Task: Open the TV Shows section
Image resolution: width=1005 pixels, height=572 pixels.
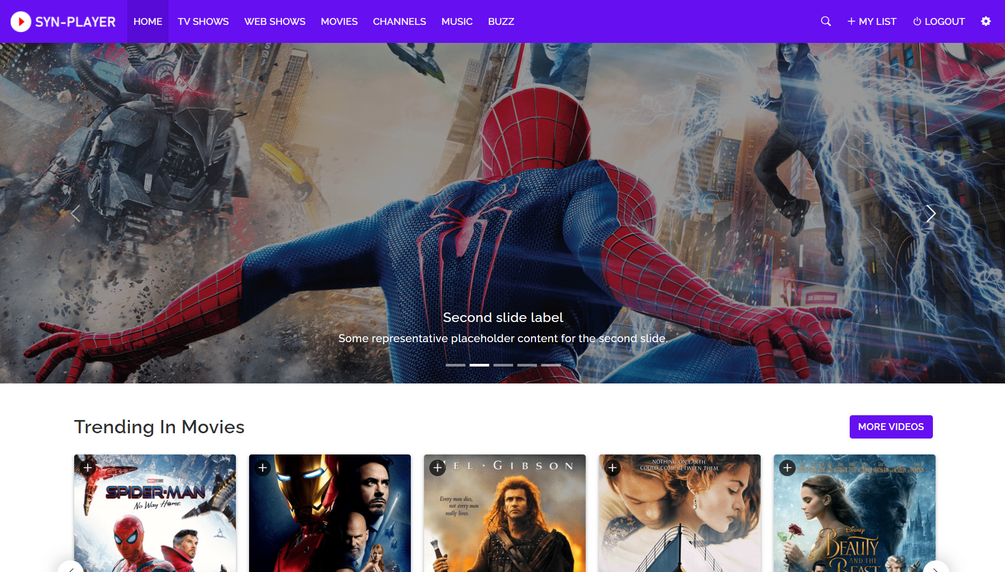Action: tap(203, 21)
